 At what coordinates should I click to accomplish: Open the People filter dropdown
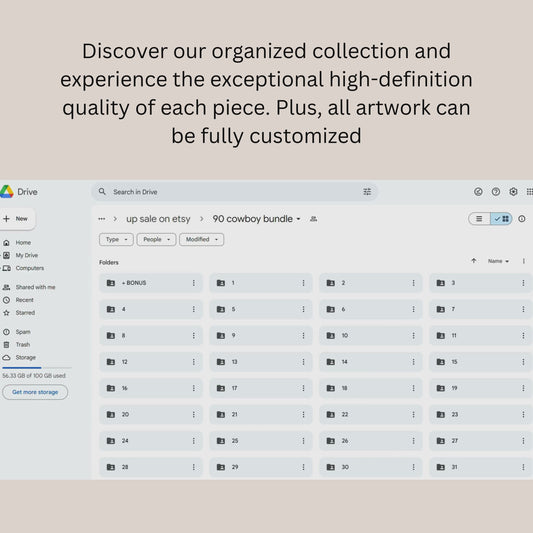[x=156, y=239]
